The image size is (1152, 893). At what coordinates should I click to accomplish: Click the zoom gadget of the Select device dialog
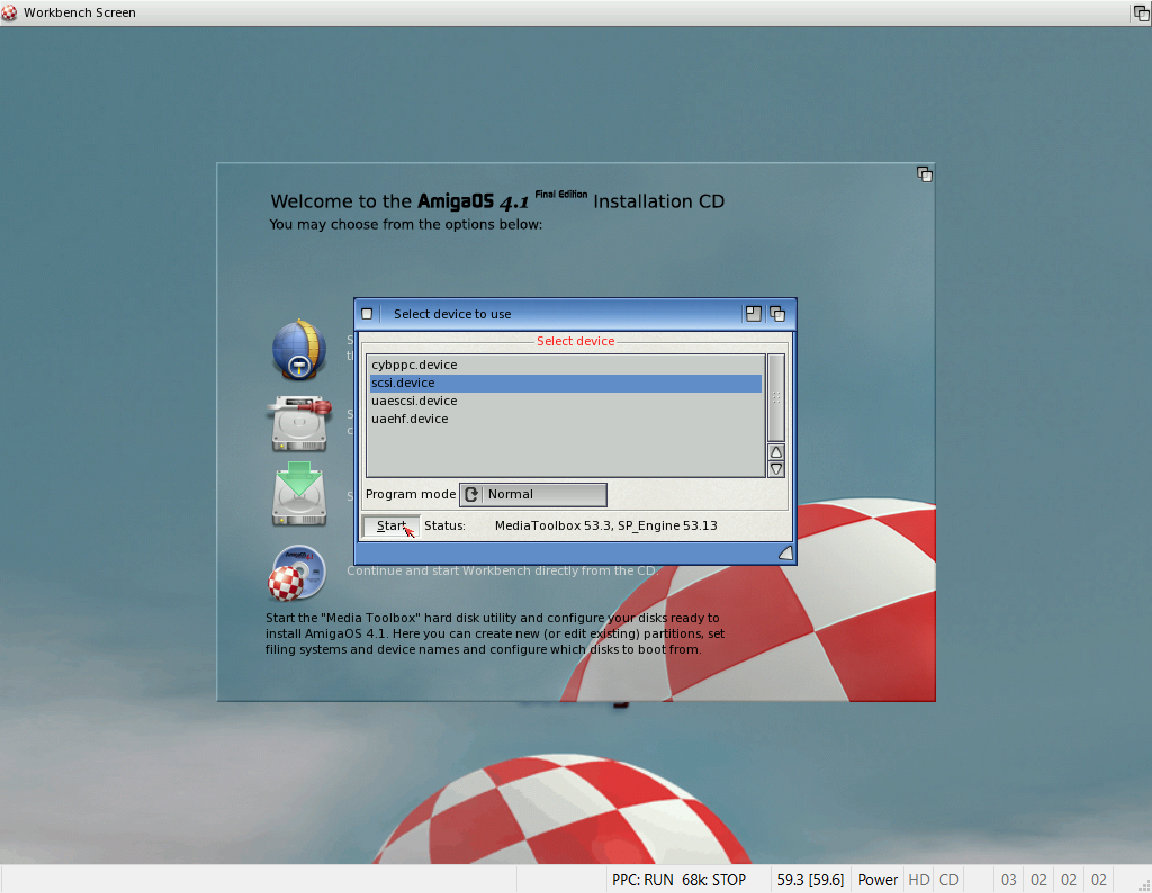(753, 314)
